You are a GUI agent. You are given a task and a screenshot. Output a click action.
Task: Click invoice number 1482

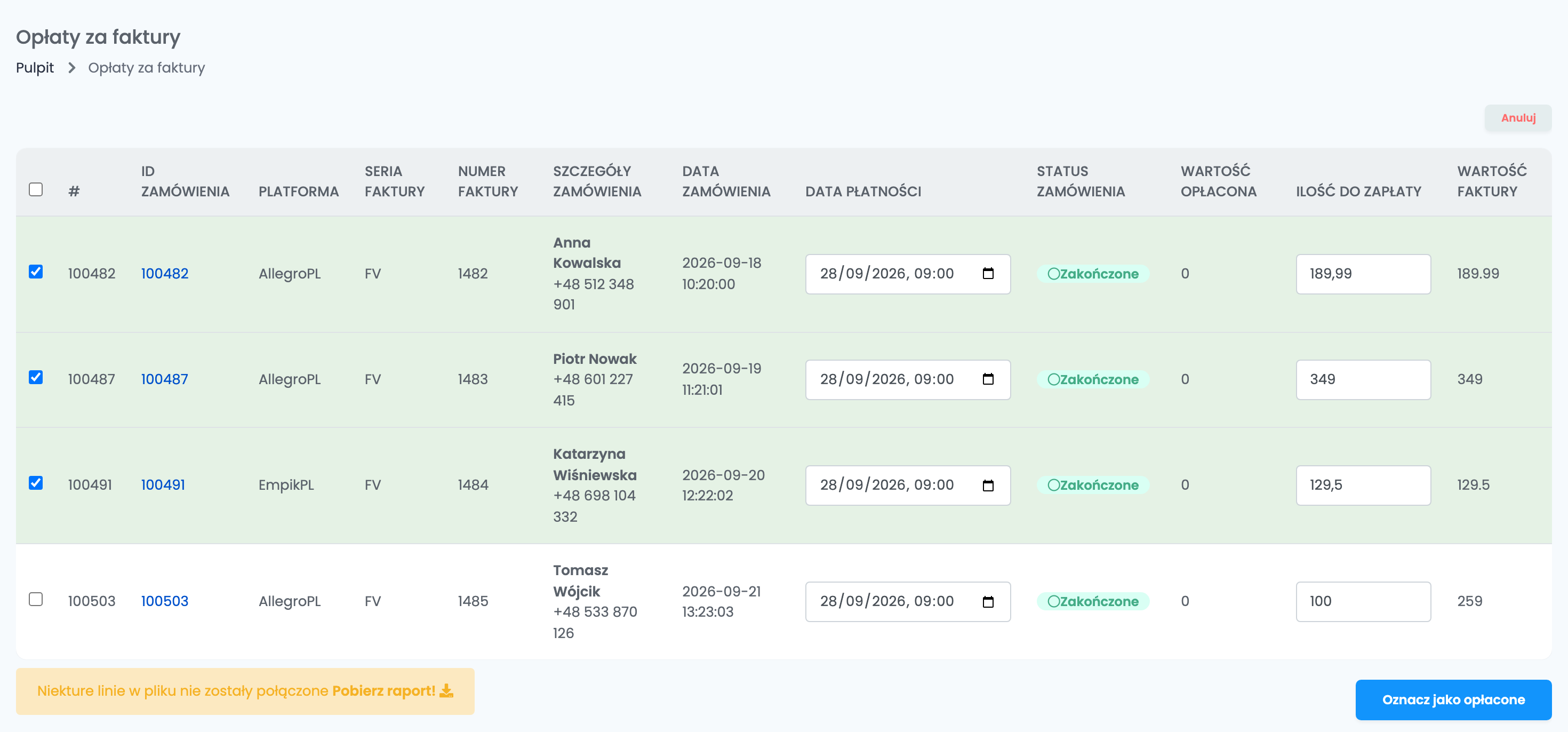pos(473,274)
